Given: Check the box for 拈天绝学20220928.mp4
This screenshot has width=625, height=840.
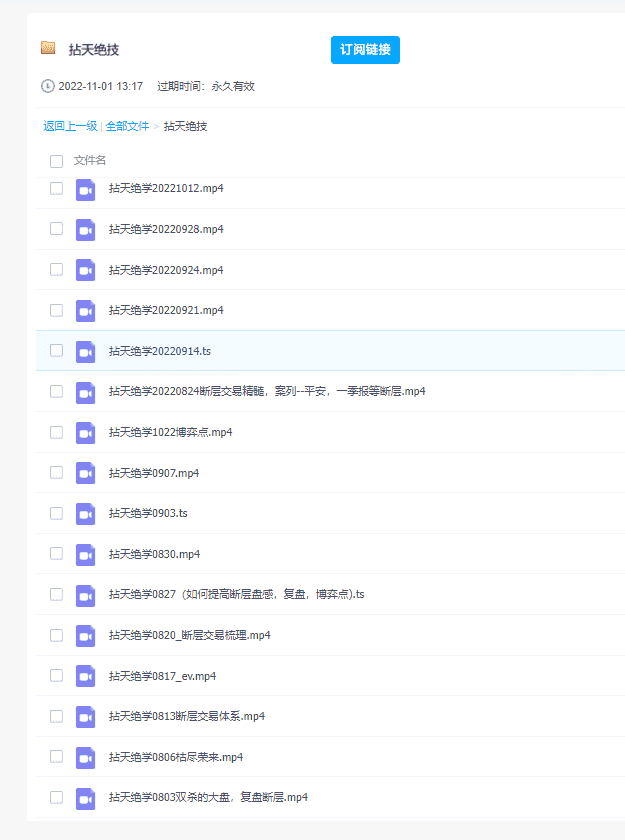Looking at the screenshot, I should 56,228.
